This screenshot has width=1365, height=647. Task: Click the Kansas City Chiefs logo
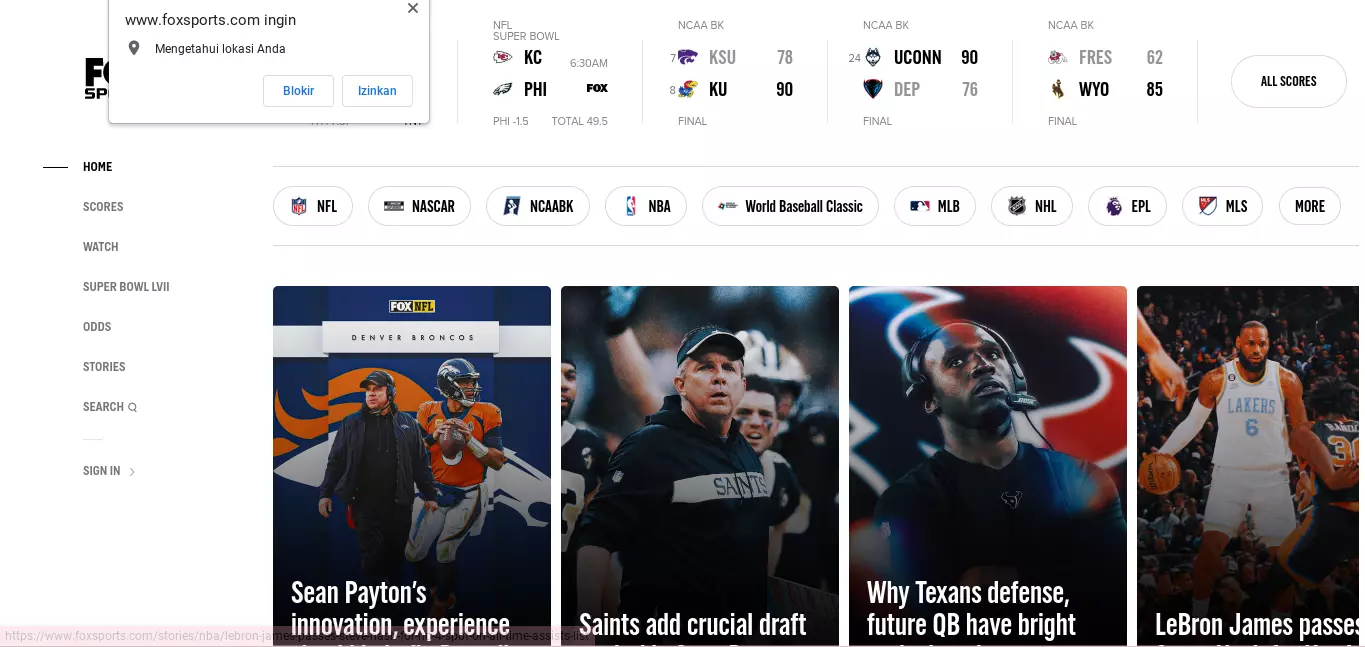pos(503,57)
